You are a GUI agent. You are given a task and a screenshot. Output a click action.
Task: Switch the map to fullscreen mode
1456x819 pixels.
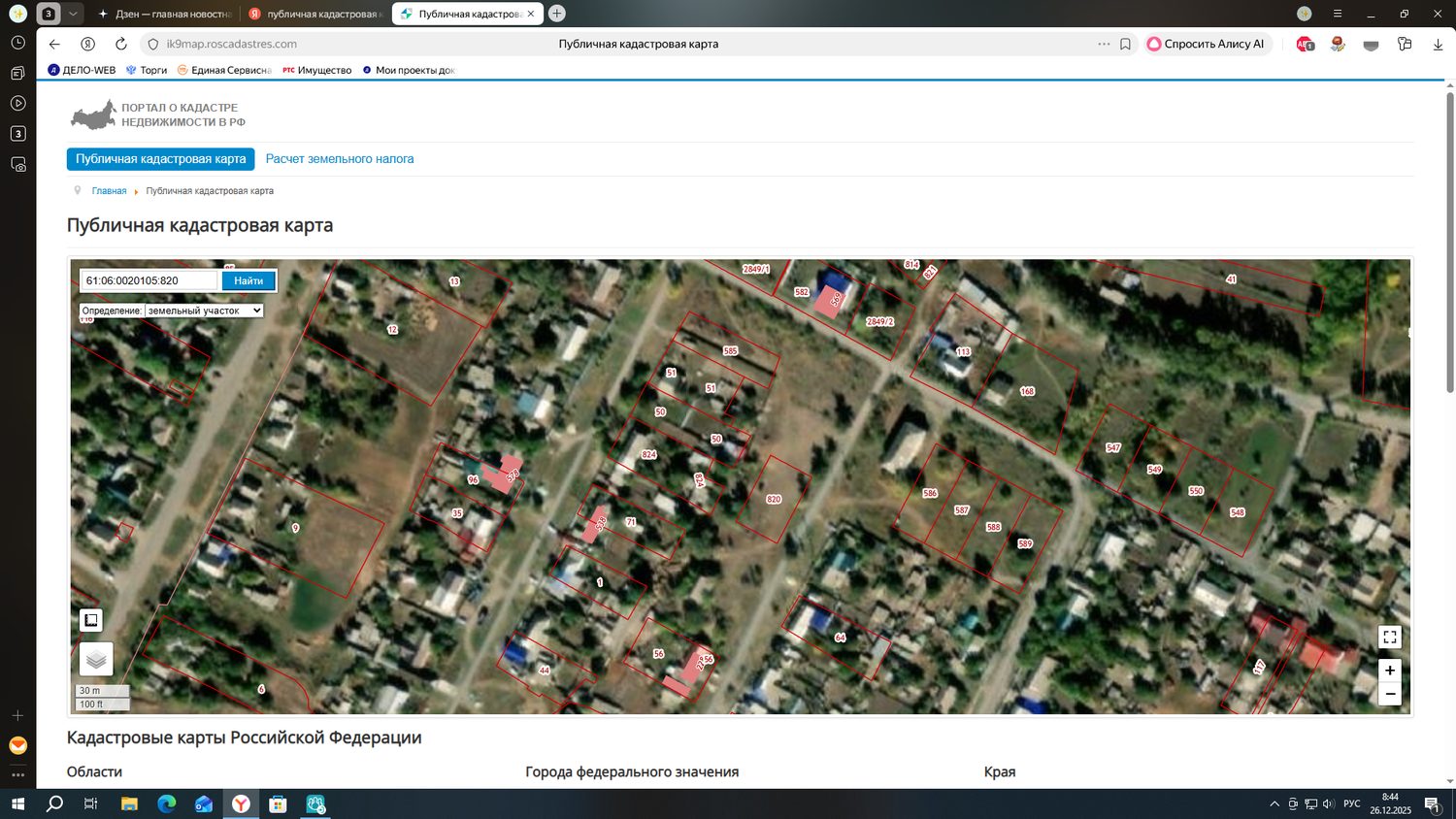click(1390, 637)
